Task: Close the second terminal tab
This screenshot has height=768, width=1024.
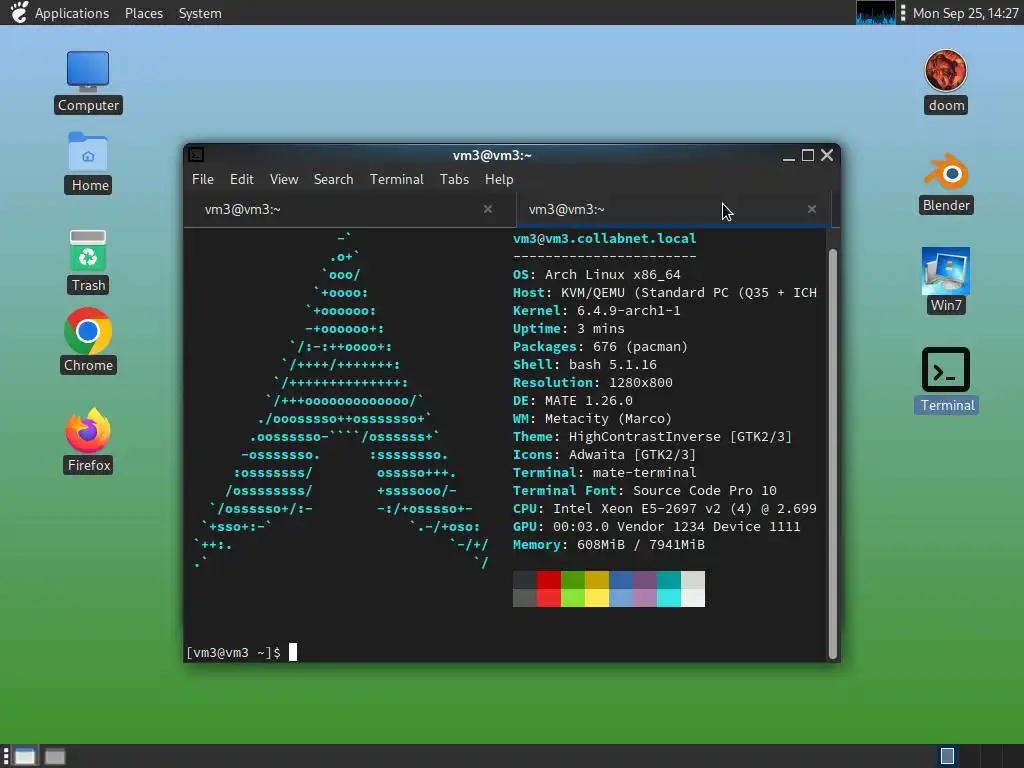Action: click(812, 209)
